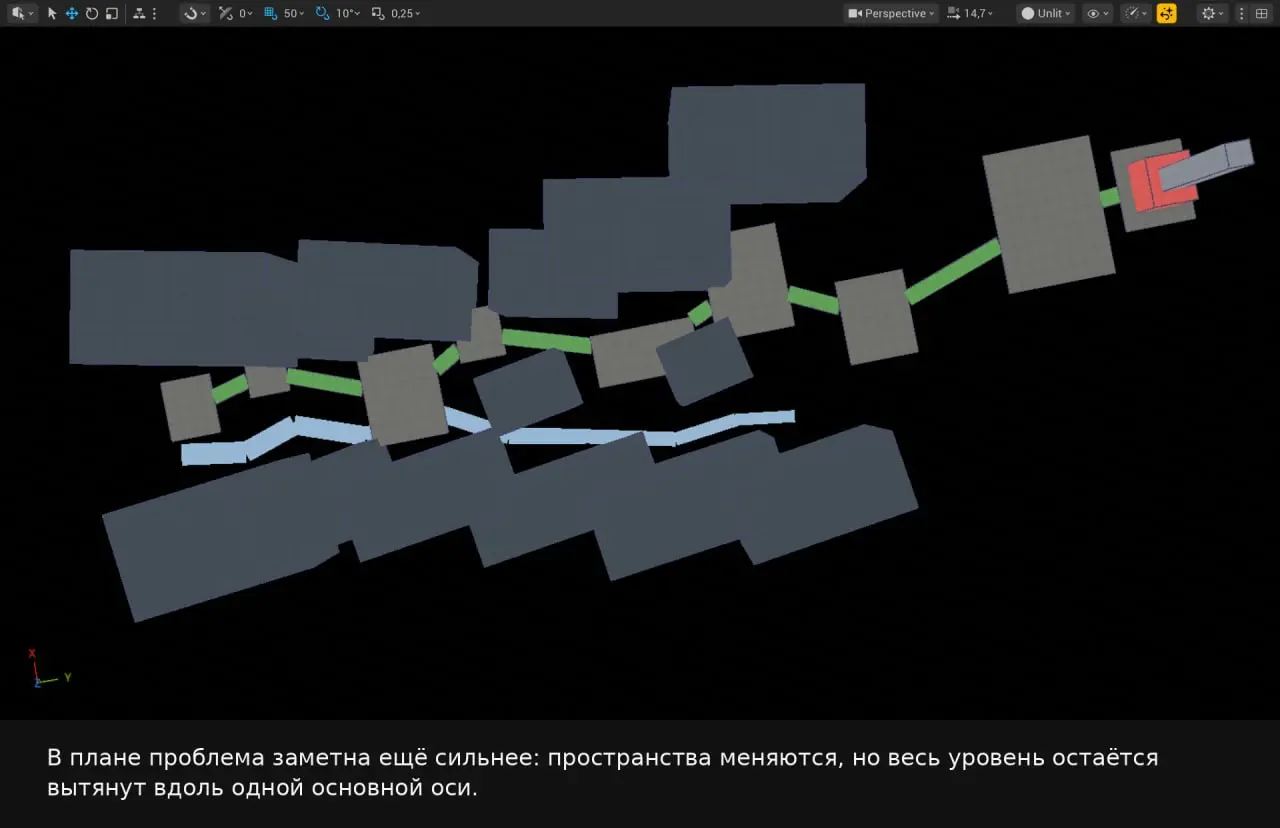Open rotation snap 10° dropdown
This screenshot has width=1280, height=828.
pyautogui.click(x=348, y=13)
